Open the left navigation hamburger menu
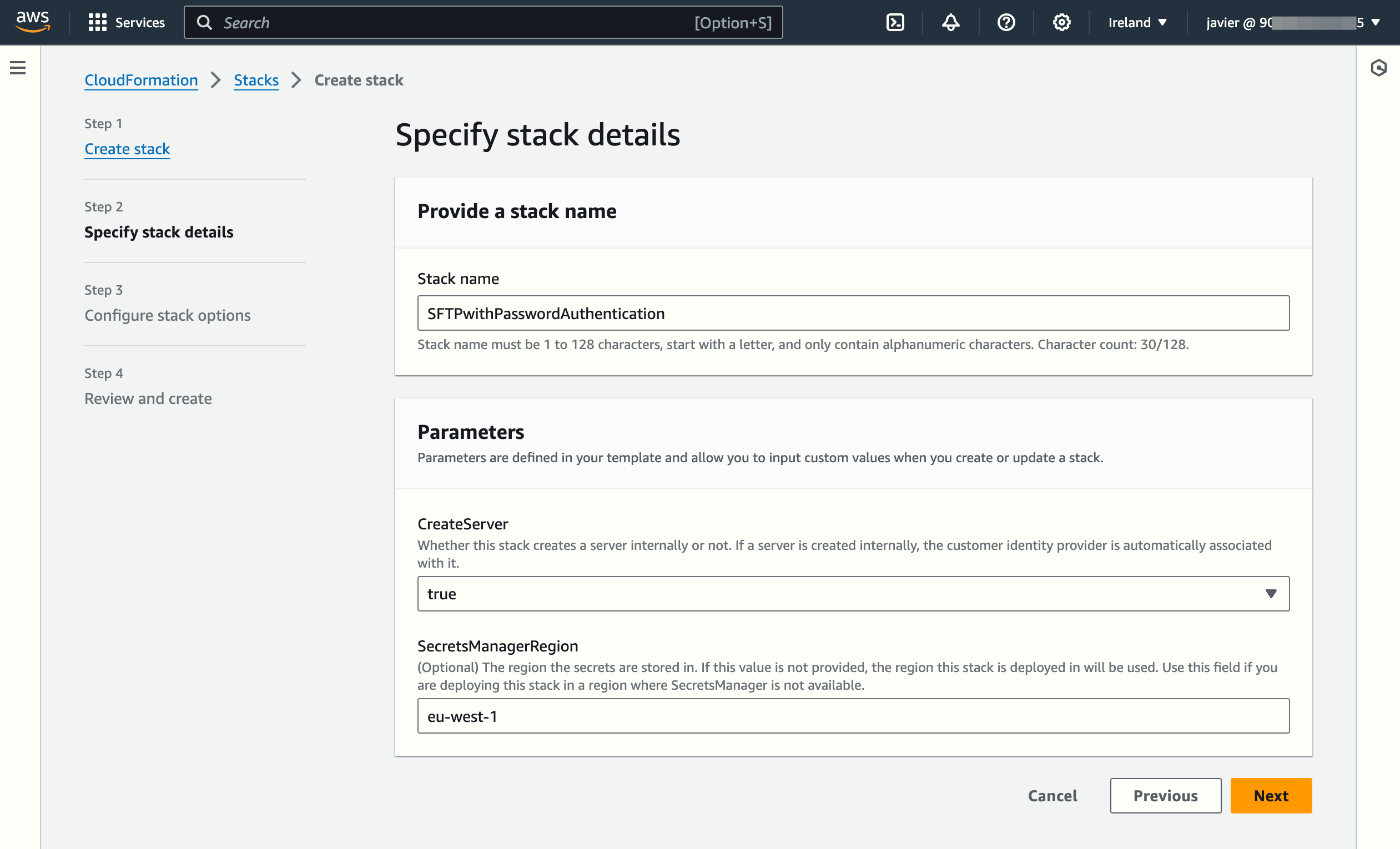The image size is (1400, 849). [x=18, y=67]
